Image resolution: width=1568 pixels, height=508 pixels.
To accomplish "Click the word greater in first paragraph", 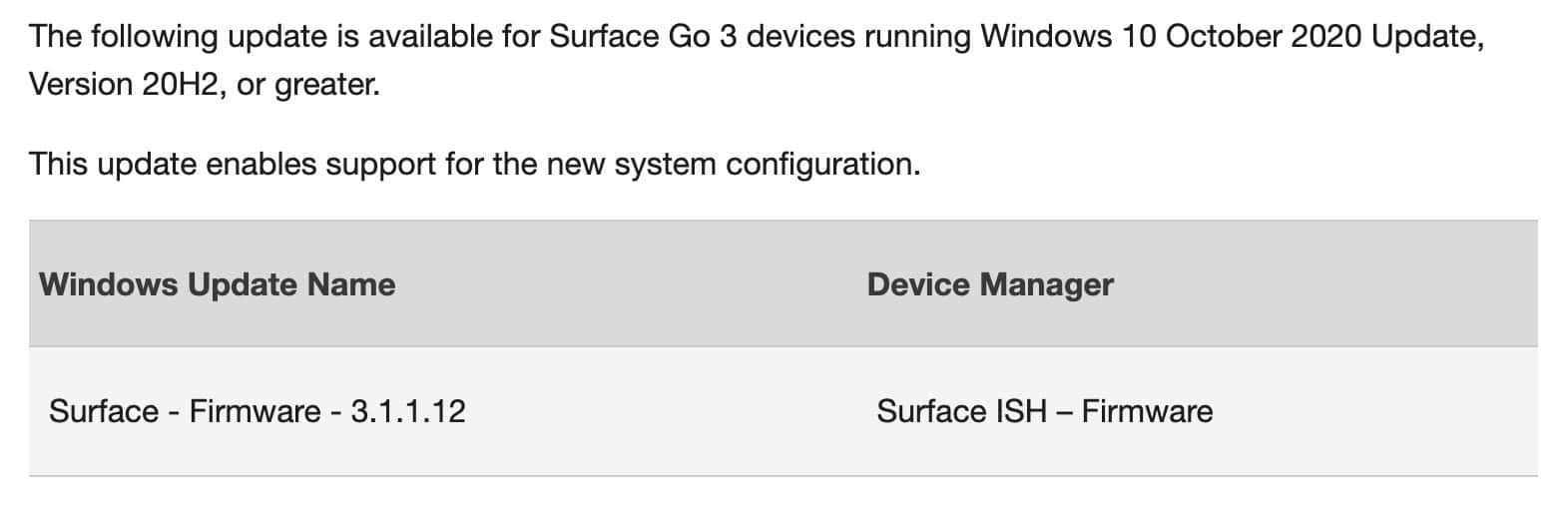I will (x=326, y=86).
